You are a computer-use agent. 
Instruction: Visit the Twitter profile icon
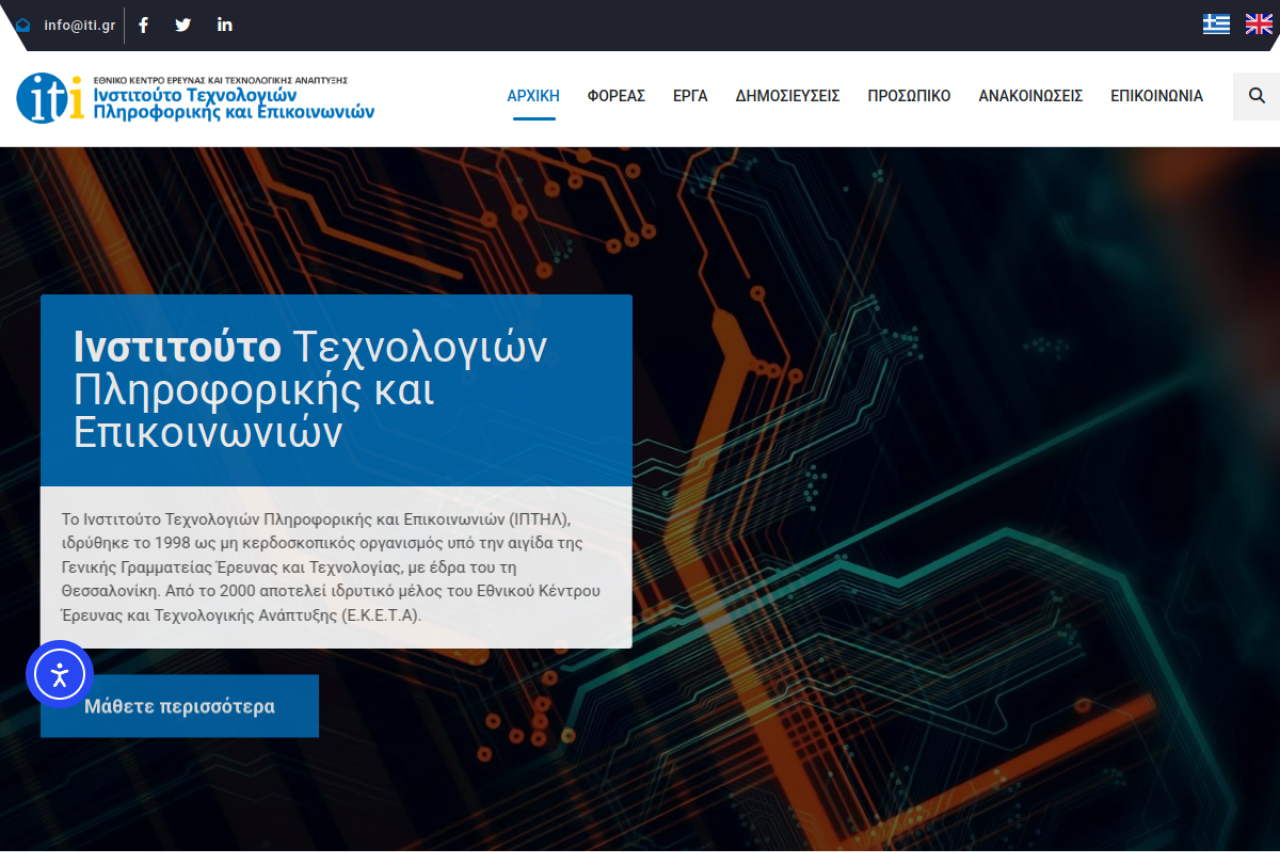183,25
